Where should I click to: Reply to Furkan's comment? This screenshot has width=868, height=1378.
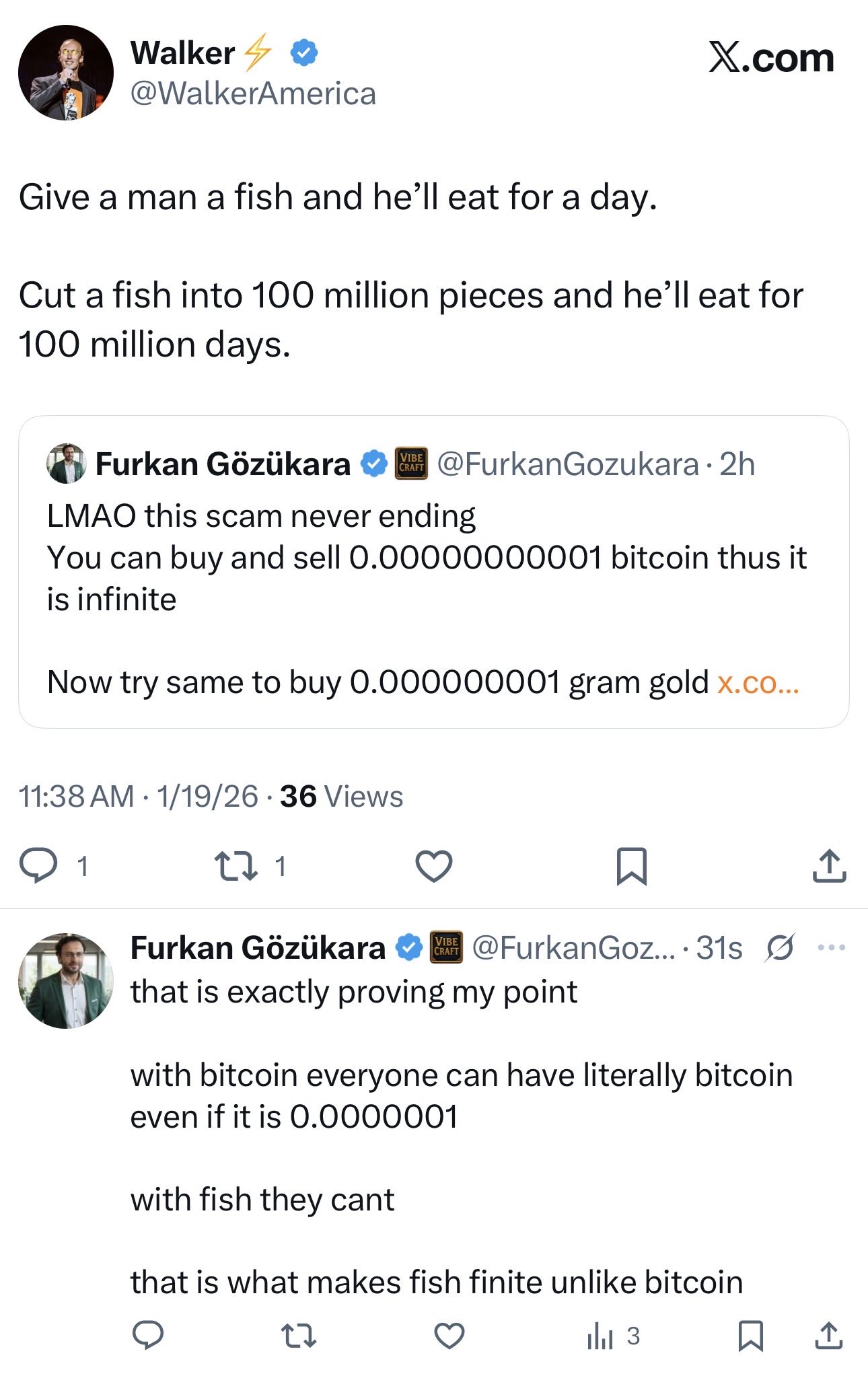[x=148, y=1336]
